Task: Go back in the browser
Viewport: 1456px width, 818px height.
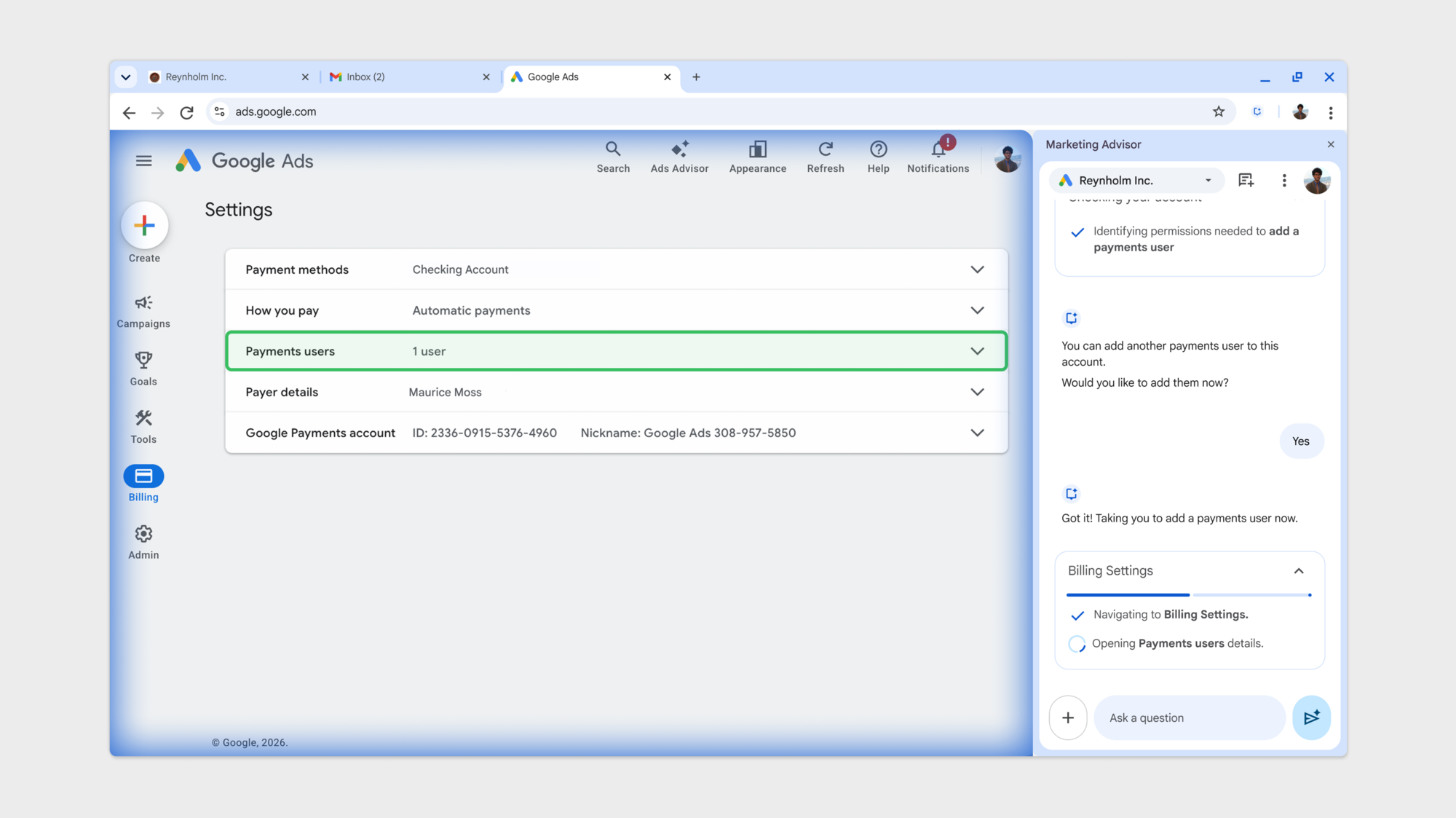Action: [129, 112]
